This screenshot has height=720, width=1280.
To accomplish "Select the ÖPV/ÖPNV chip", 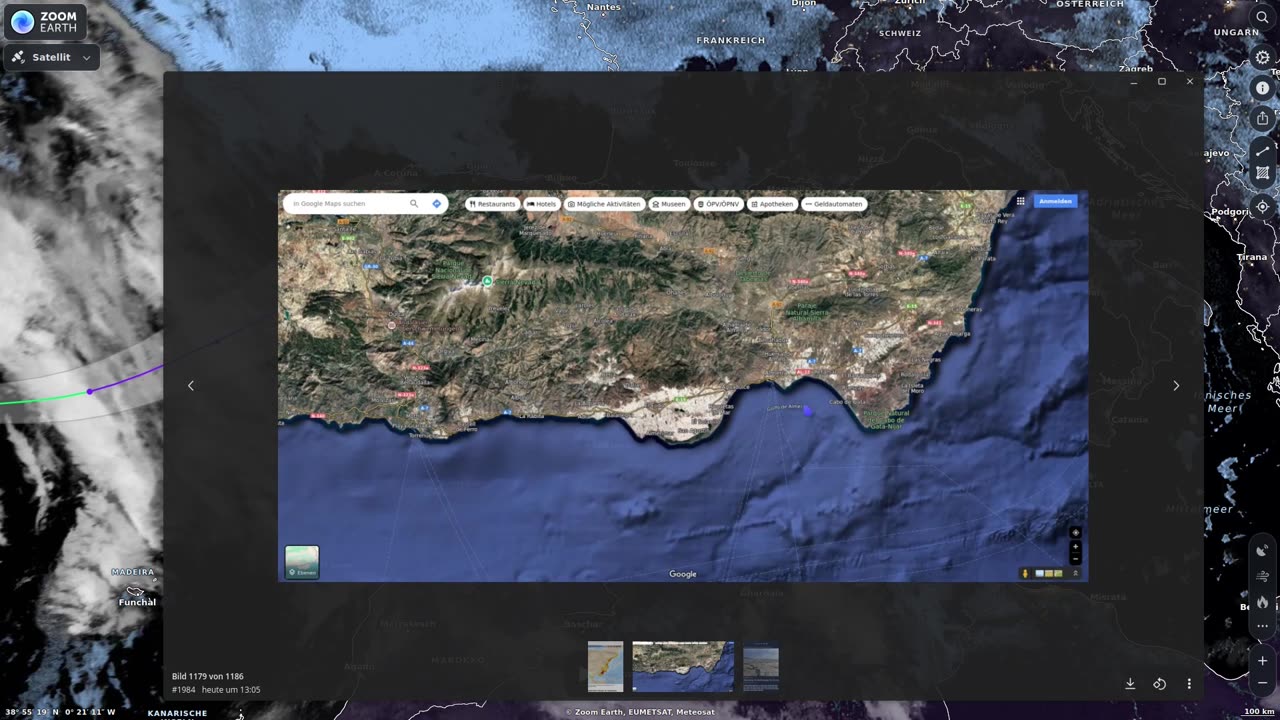I will (x=718, y=204).
